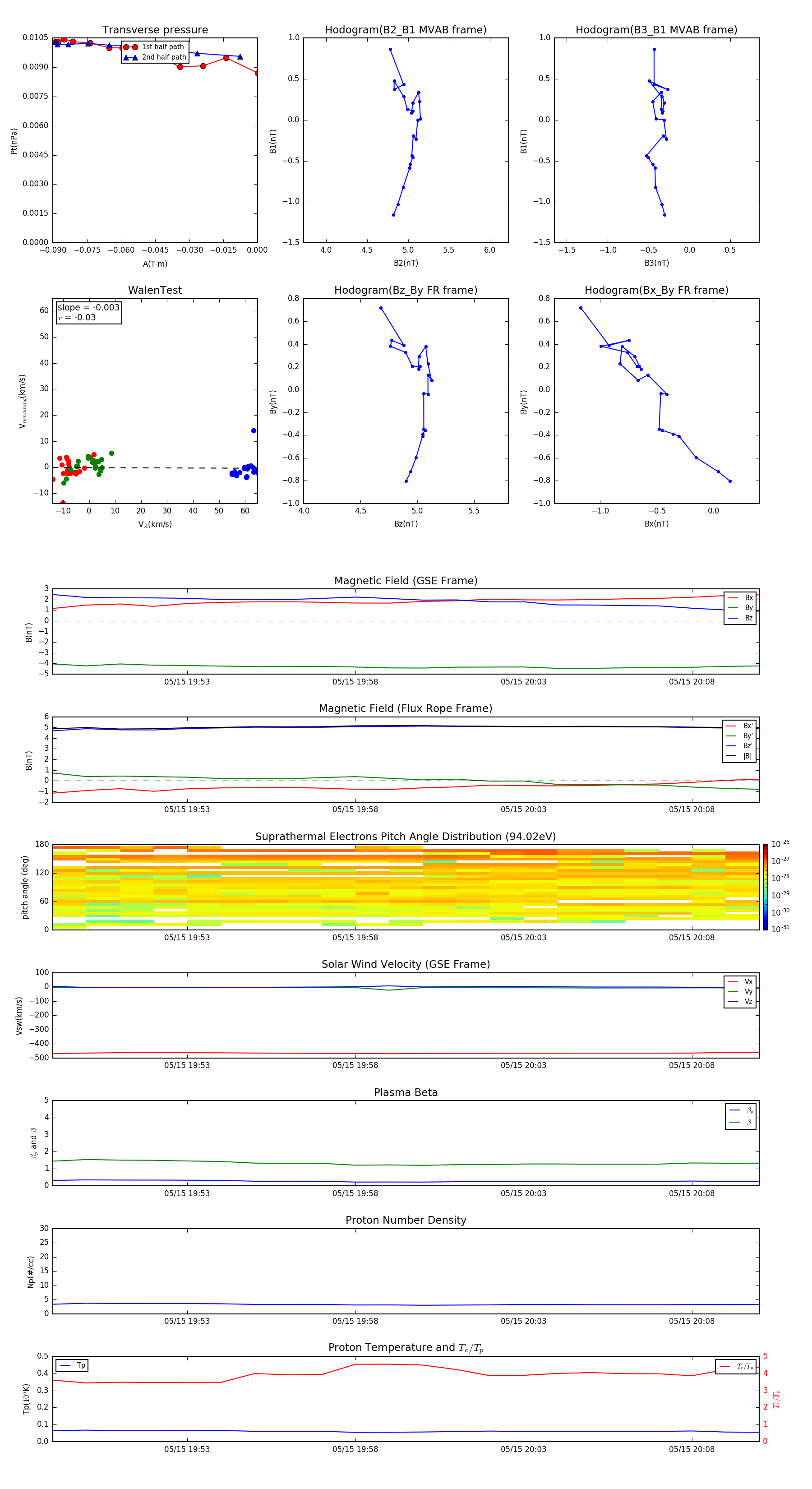This screenshot has width=812, height=1489.
Task: Select 'Vz' in the velocity legend
Action: click(x=740, y=1002)
